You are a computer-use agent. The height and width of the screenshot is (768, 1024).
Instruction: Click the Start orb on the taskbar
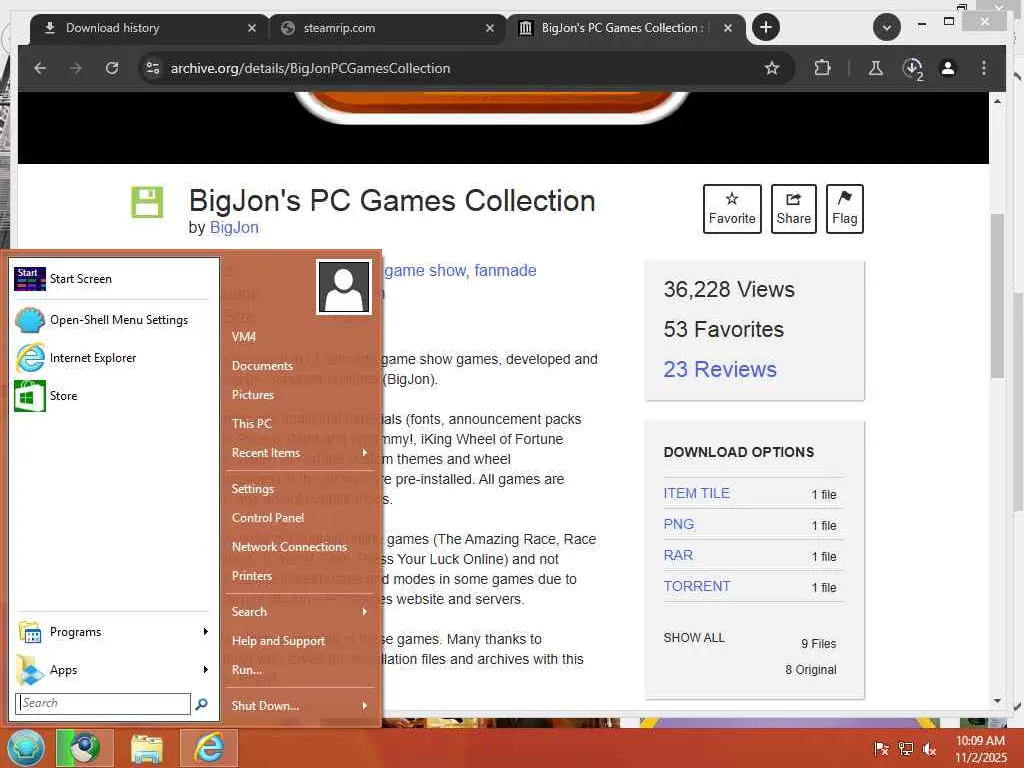(x=25, y=748)
